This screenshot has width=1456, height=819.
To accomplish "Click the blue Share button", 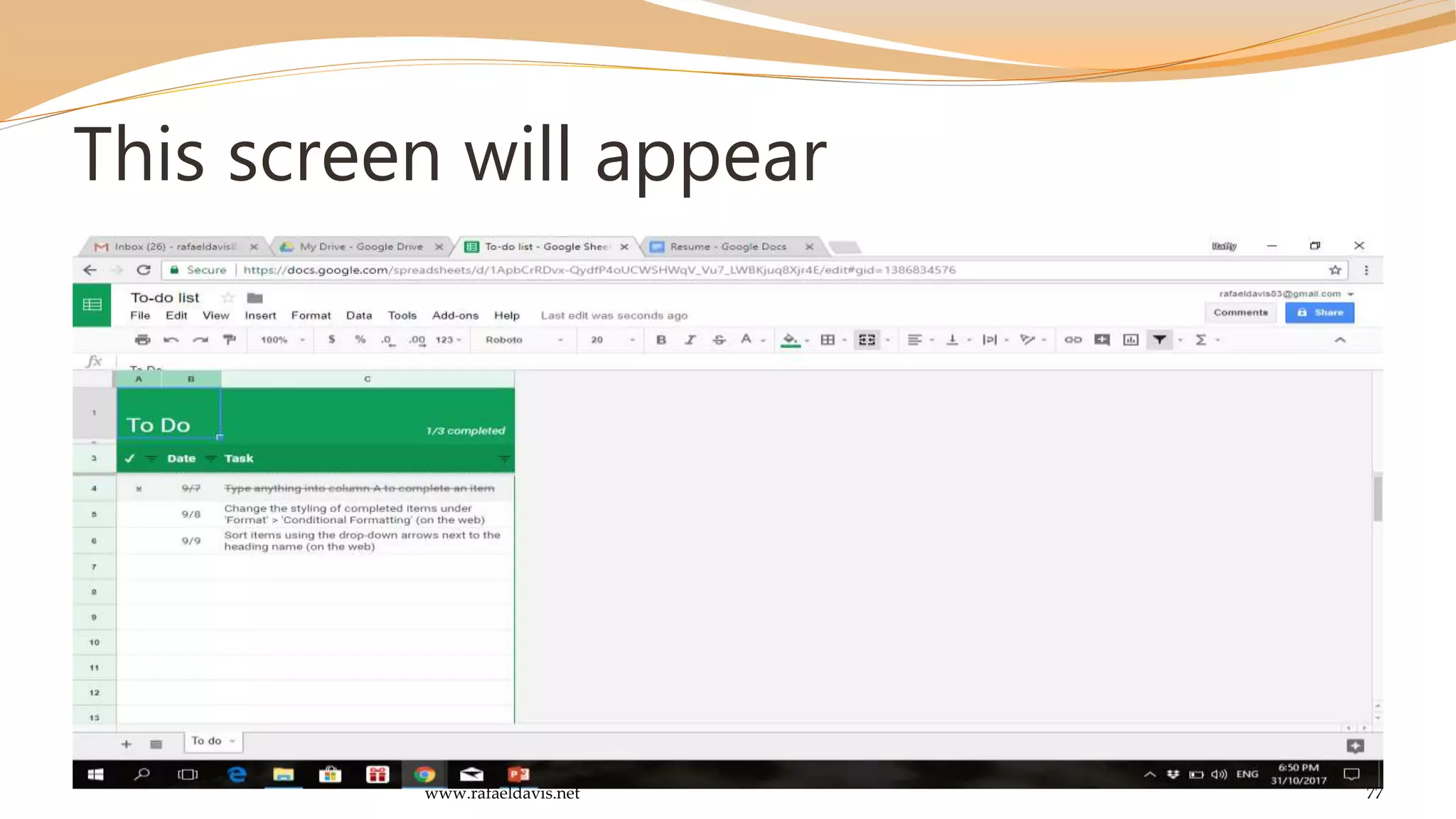I will 1319,313.
